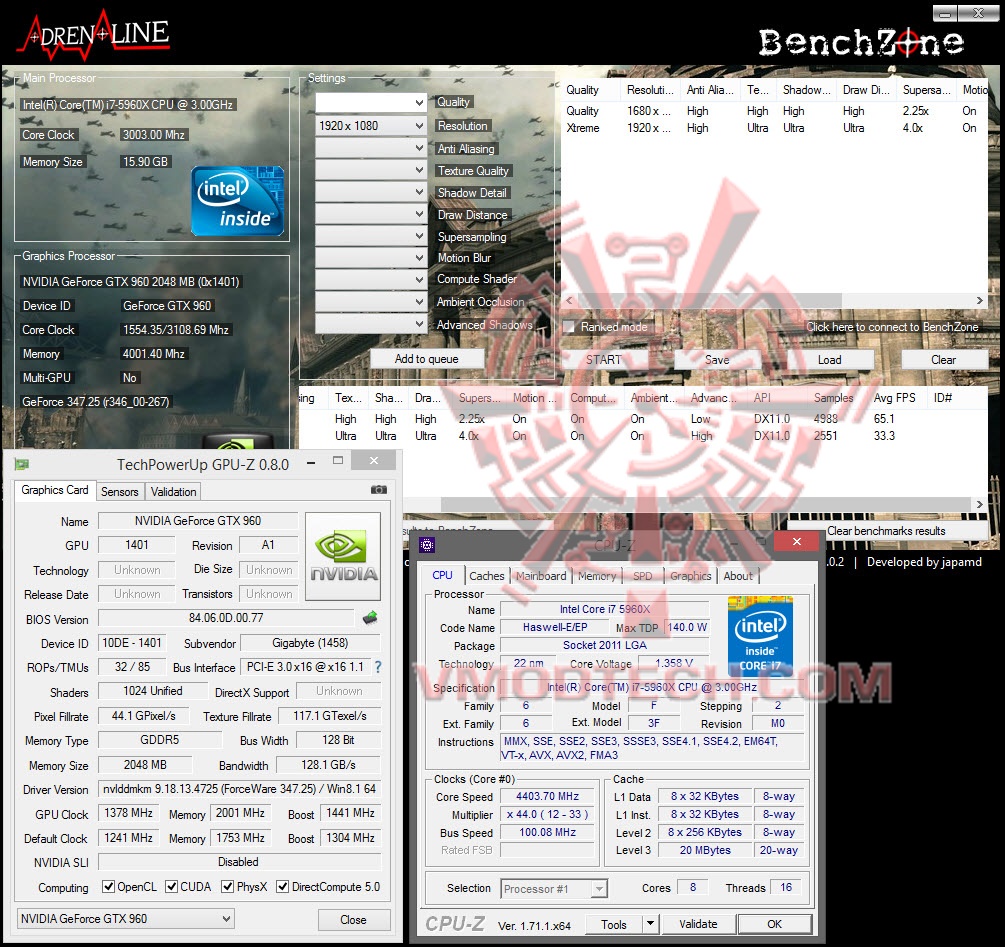Image resolution: width=1005 pixels, height=947 pixels.
Task: Open the Shadow Detail dropdown
Action: 370,192
